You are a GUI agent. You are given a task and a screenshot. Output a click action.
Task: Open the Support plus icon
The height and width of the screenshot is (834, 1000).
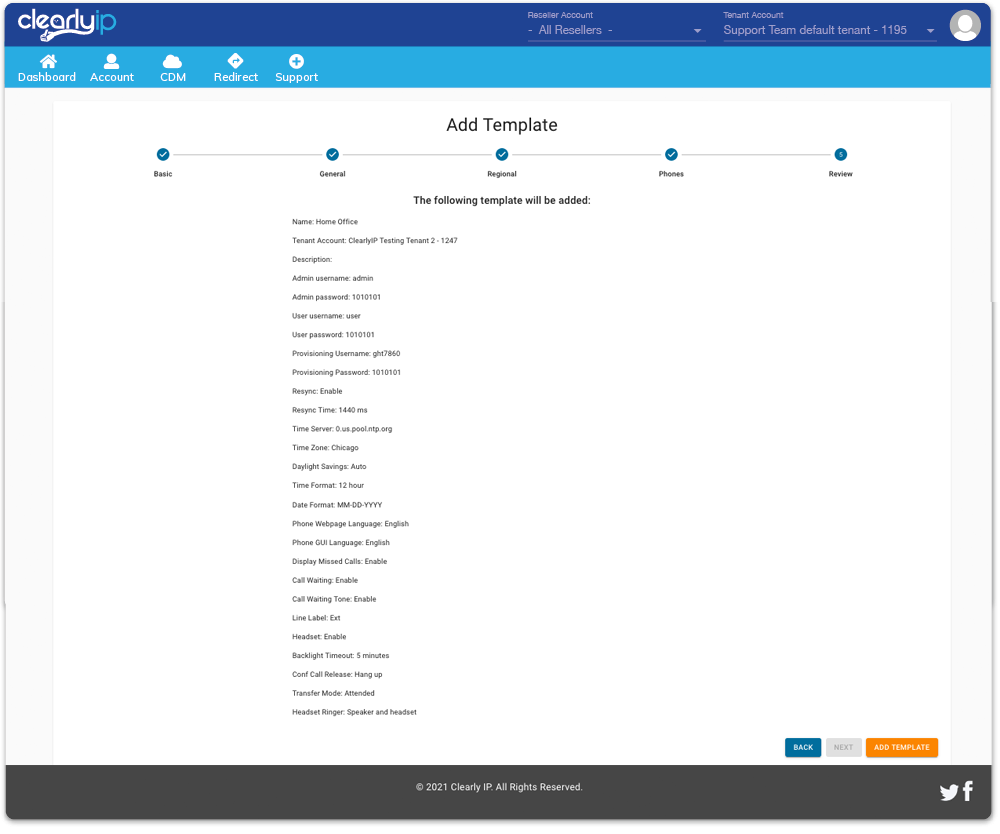296,62
